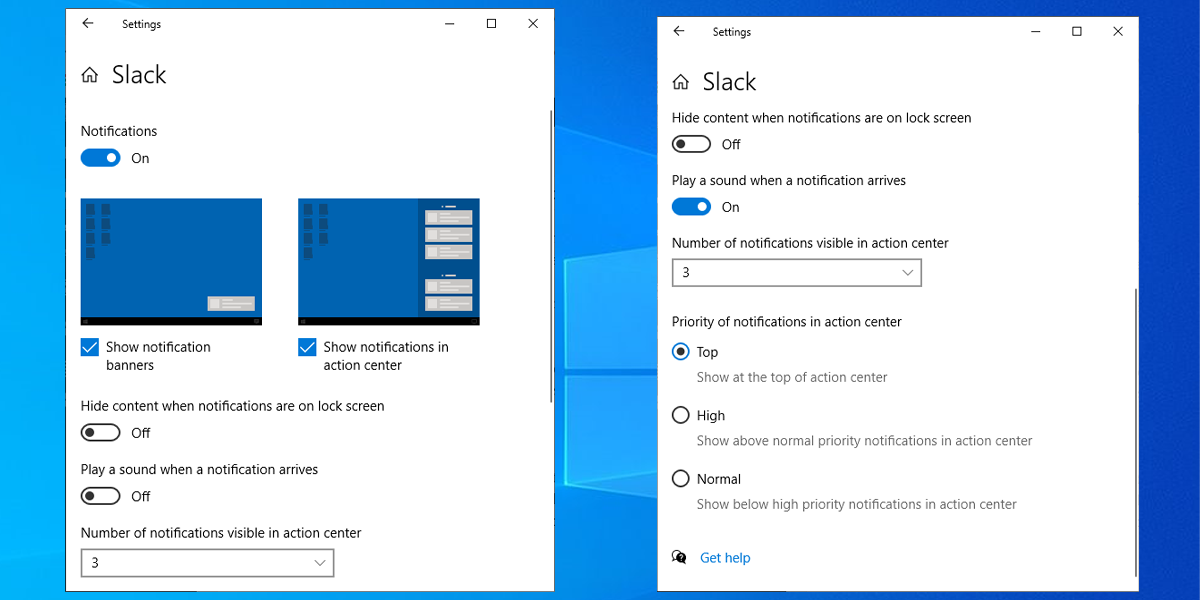
Task: Click the notification banner preview thumbnail
Action: click(x=171, y=261)
